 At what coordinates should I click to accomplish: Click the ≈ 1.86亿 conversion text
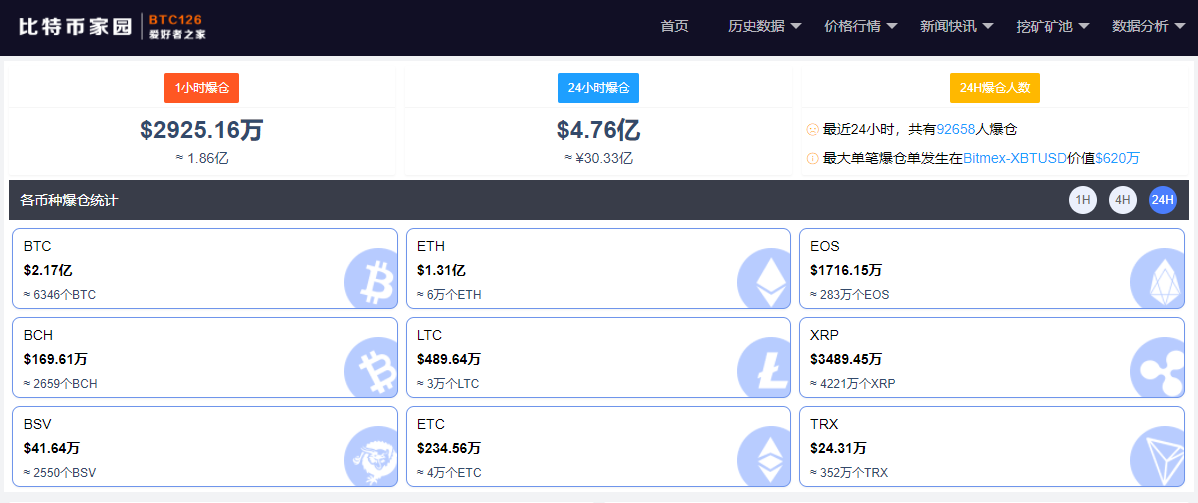pyautogui.click(x=202, y=159)
